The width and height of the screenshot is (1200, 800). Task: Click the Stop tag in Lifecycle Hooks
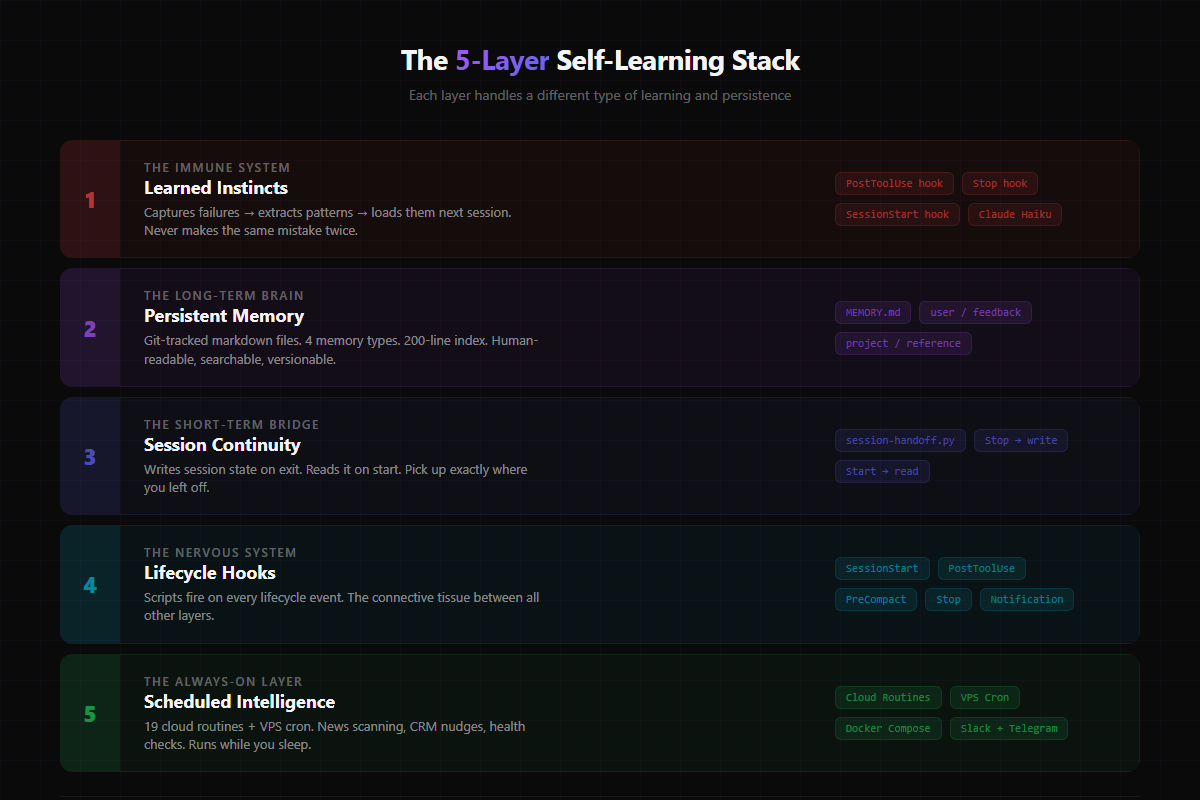(948, 600)
